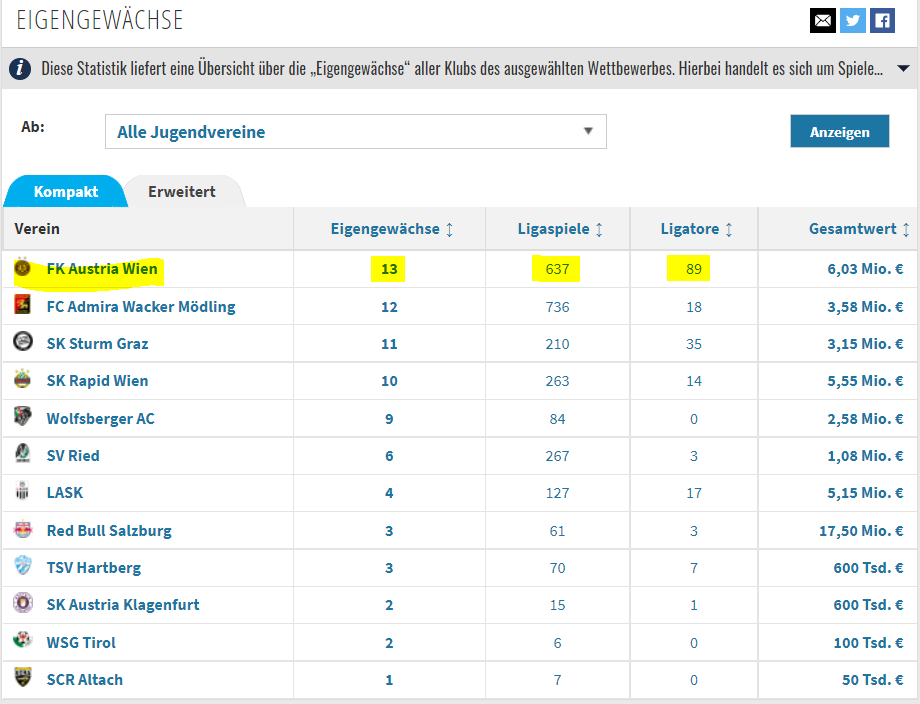Click the info text about Eigengewächse

(x=462, y=69)
